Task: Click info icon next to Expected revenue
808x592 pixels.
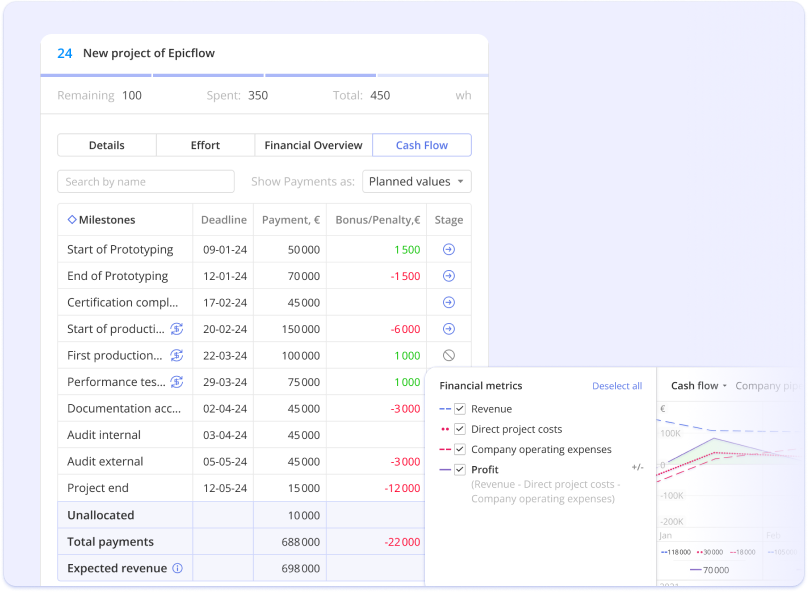Action: pyautogui.click(x=177, y=568)
